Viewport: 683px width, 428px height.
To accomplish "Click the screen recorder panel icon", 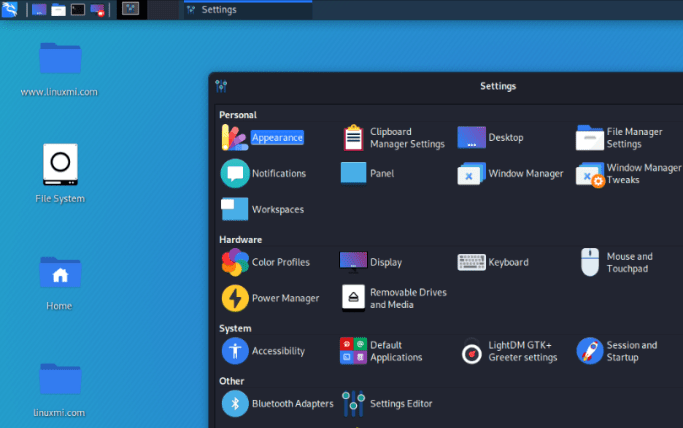I will [98, 10].
